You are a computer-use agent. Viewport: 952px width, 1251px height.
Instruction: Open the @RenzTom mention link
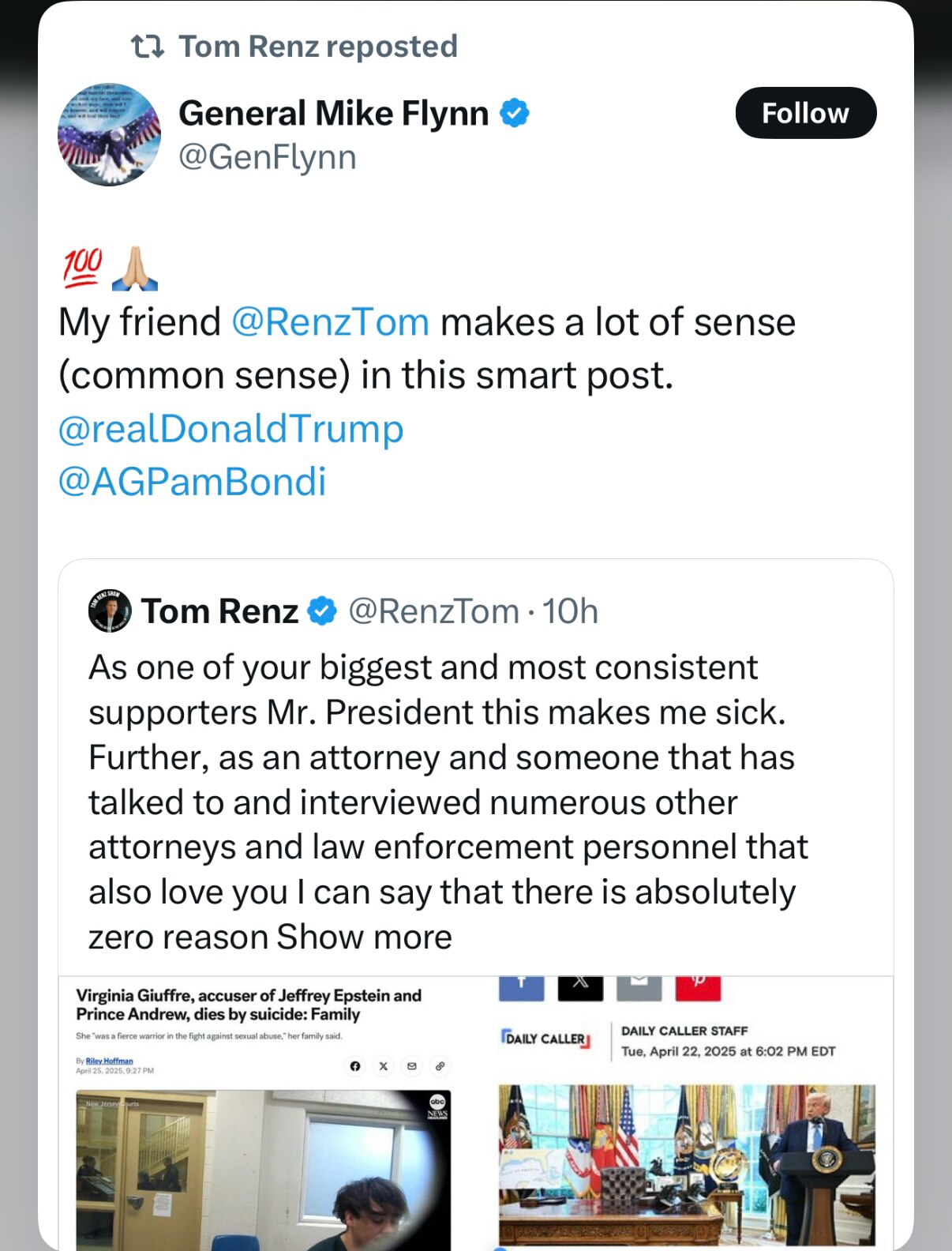coord(330,322)
